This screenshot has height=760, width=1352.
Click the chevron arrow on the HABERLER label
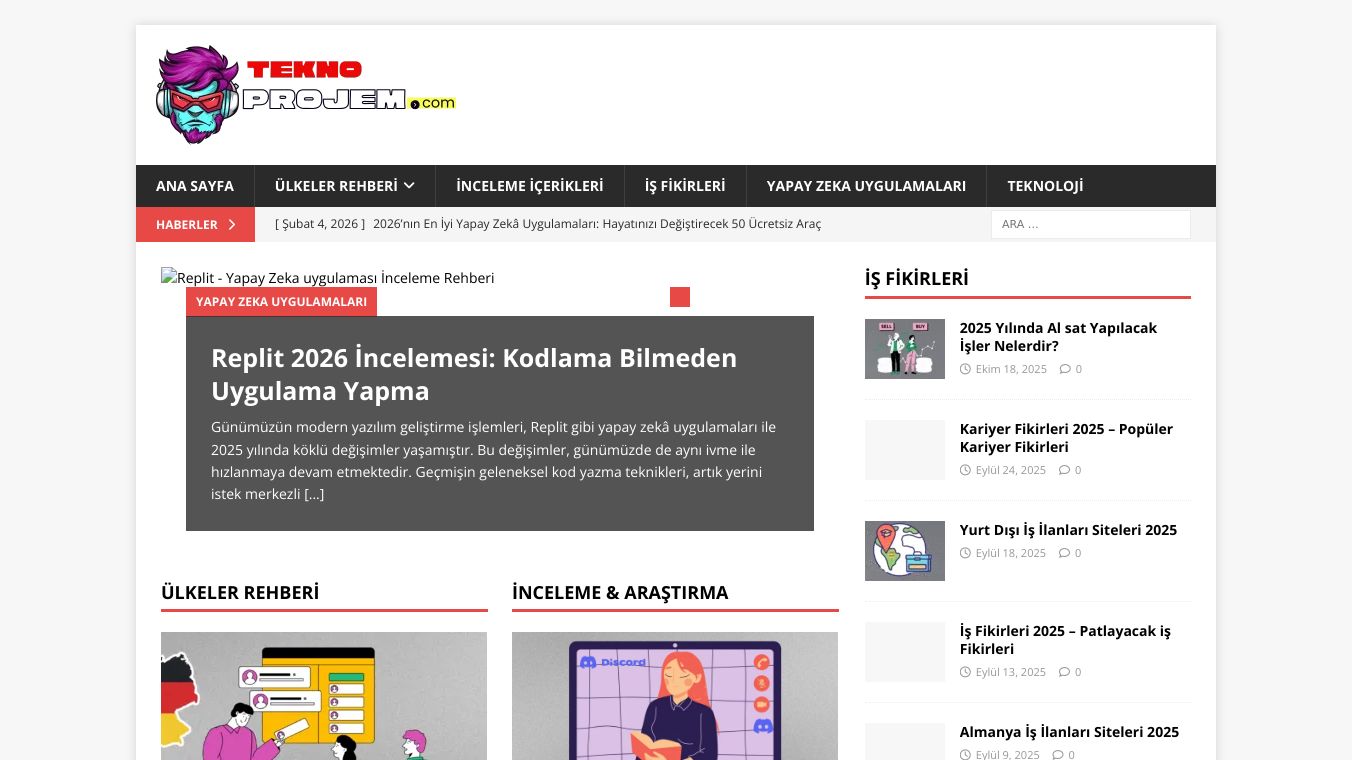click(232, 225)
